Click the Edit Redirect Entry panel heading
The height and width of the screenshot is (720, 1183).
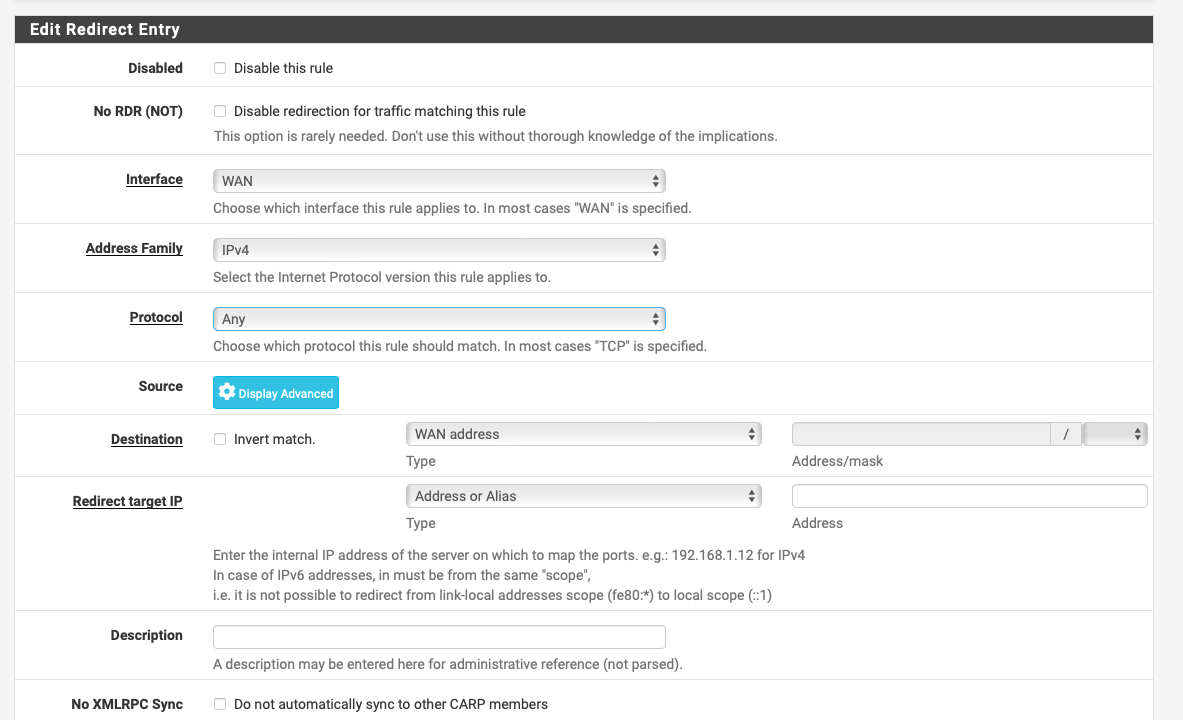(x=105, y=29)
